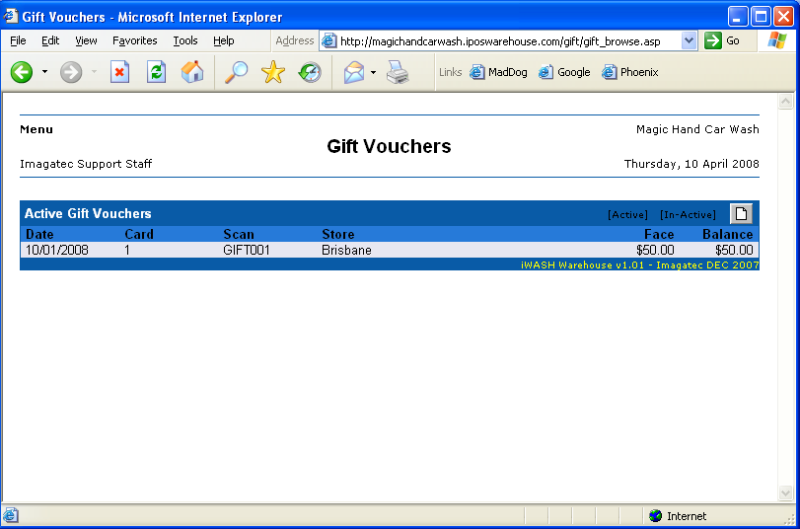The image size is (800, 529).
Task: Click the Print printer icon
Action: point(398,72)
